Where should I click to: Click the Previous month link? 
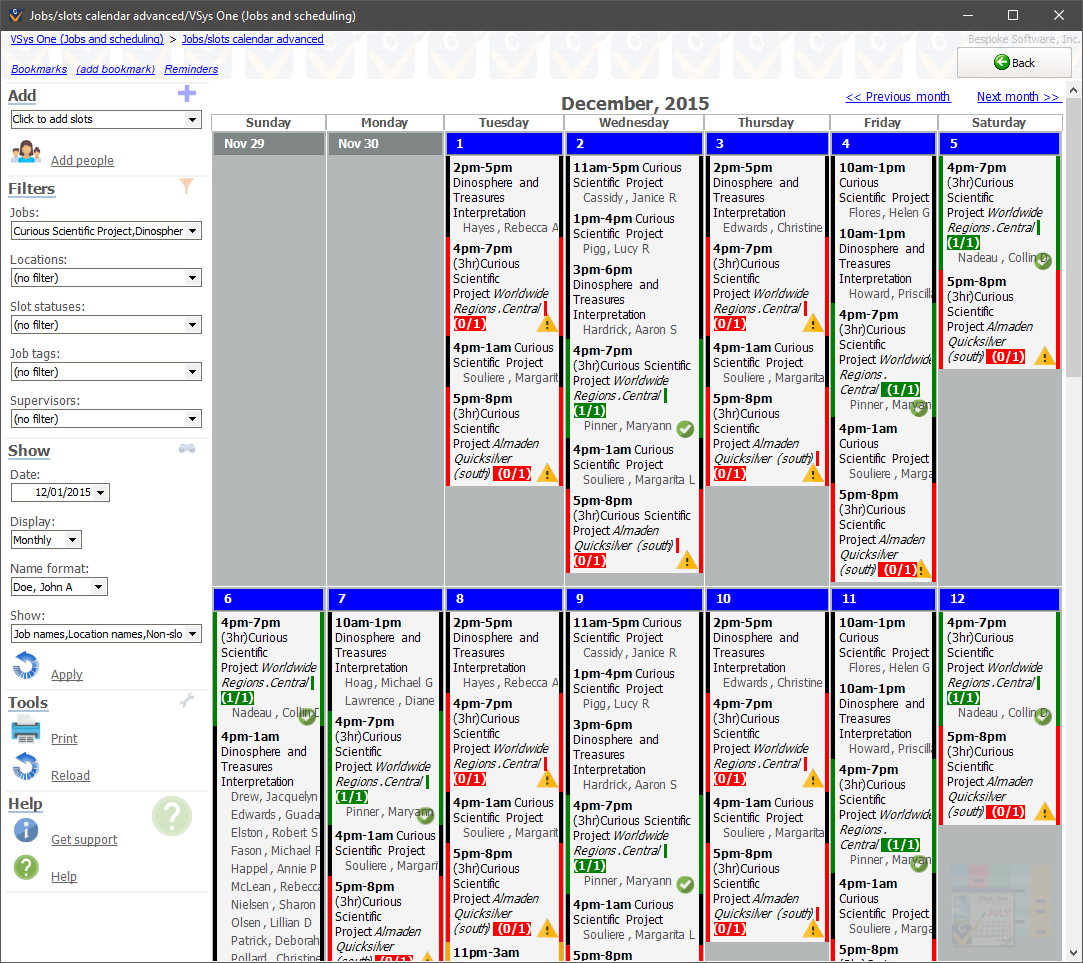coord(897,97)
